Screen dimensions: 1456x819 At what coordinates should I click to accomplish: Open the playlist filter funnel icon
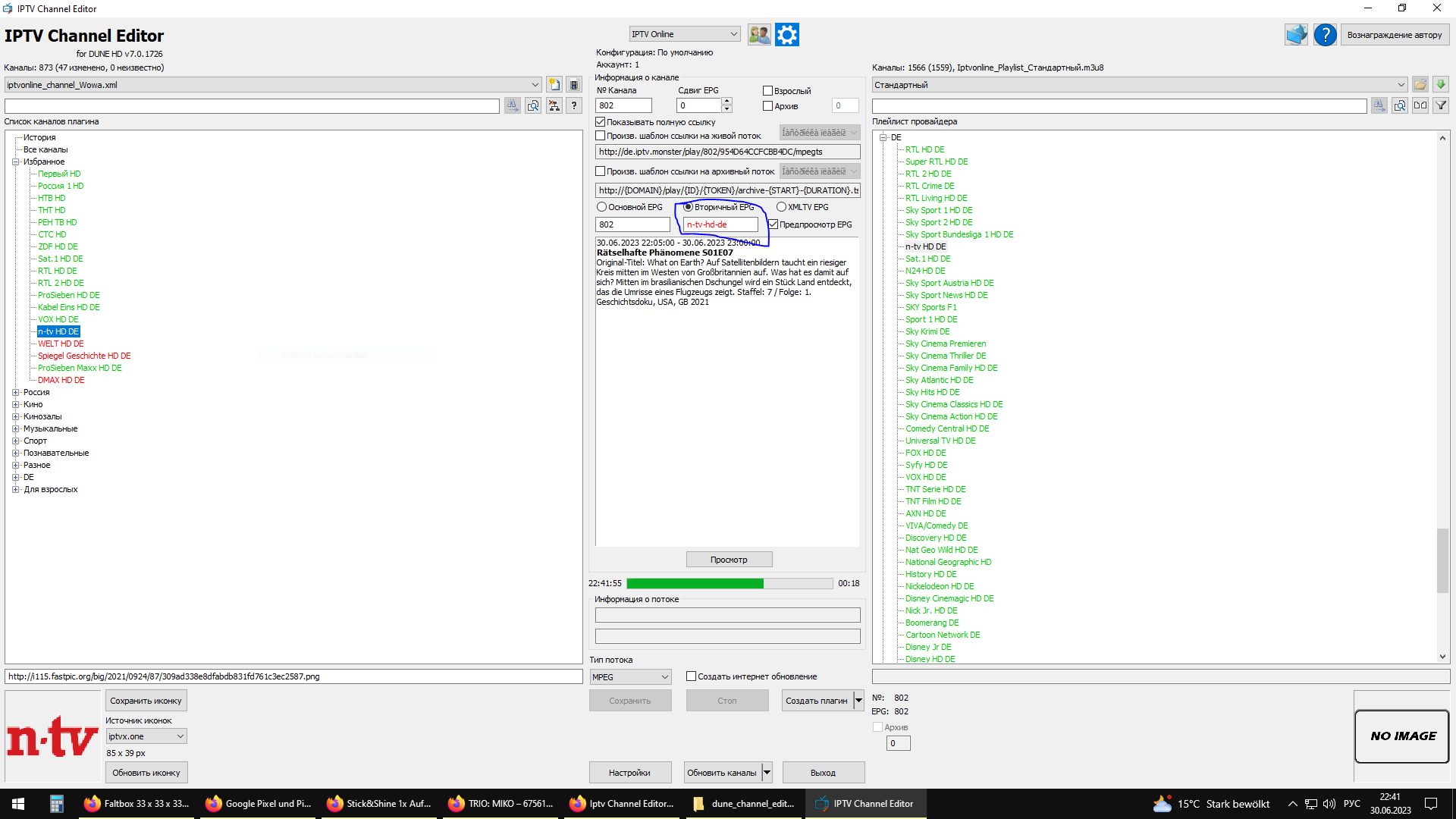point(1441,105)
